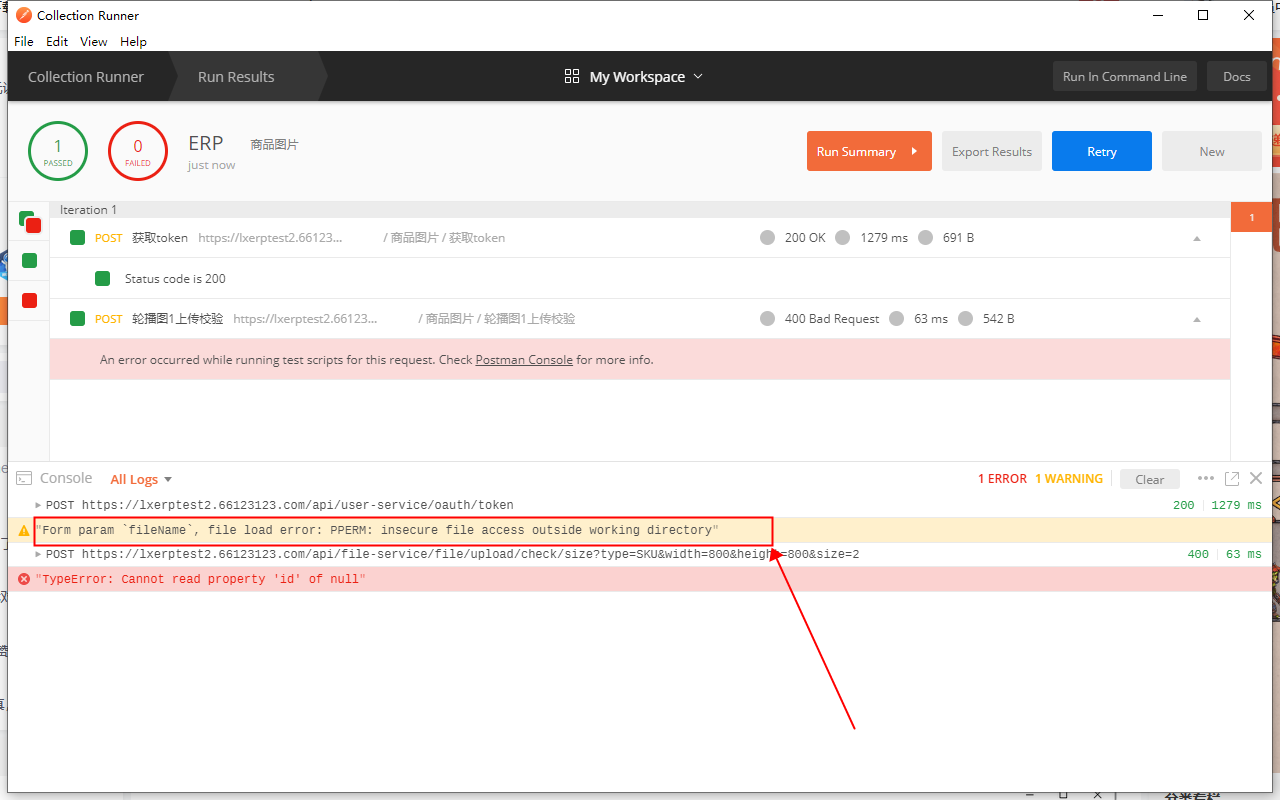Close the Console panel
Screen dimensions: 1280x800
pos(1256,478)
